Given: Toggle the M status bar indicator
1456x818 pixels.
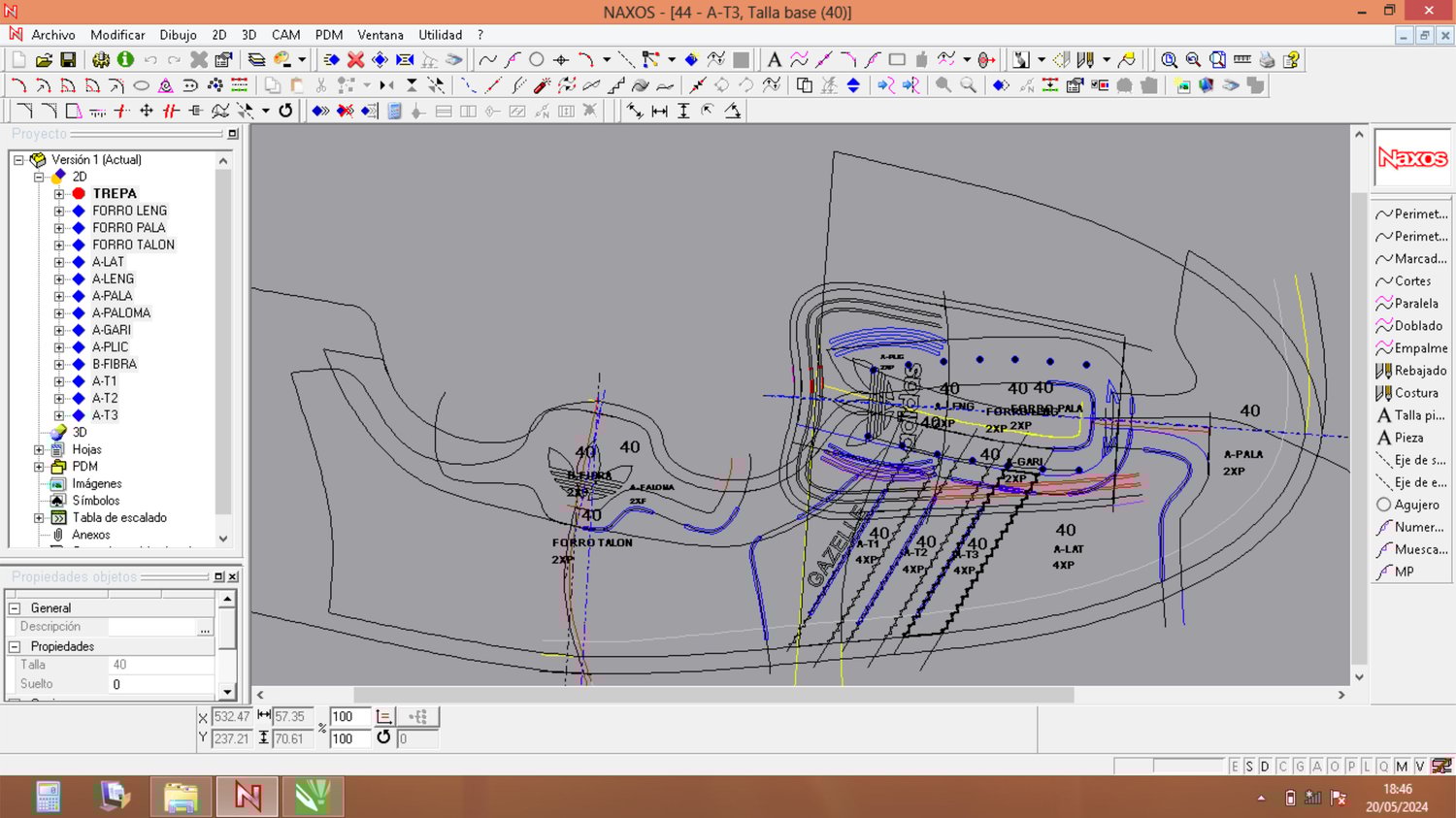Looking at the screenshot, I should (1402, 767).
